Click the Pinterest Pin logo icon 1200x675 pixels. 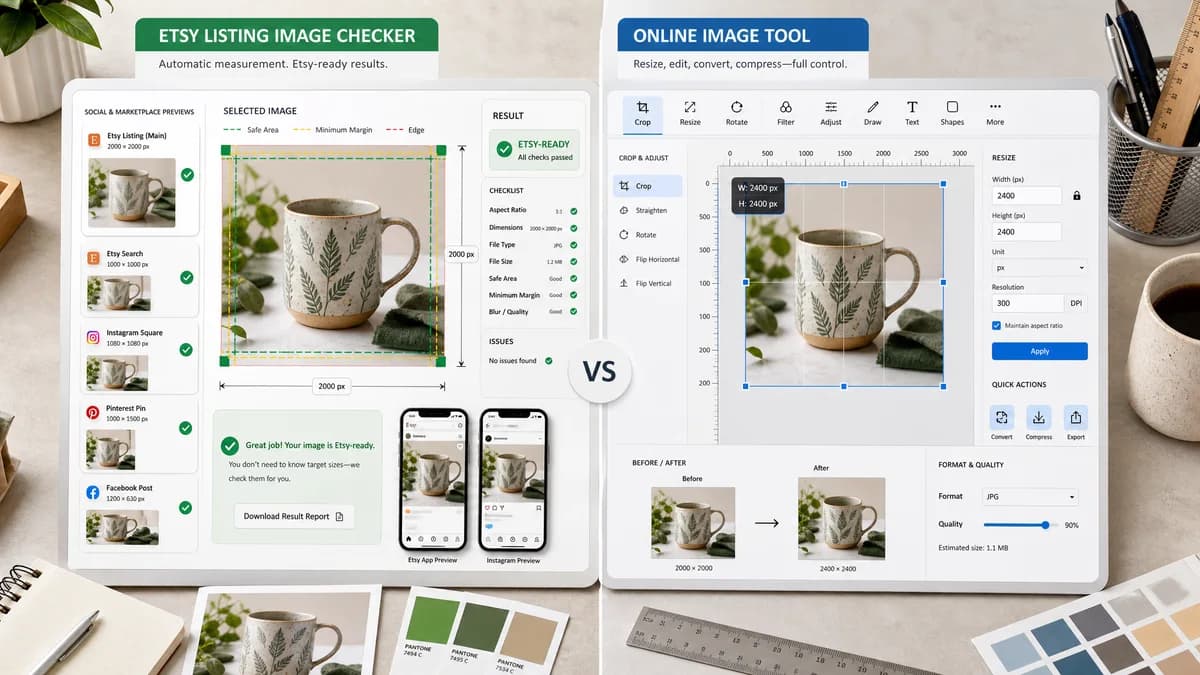pyautogui.click(x=93, y=411)
